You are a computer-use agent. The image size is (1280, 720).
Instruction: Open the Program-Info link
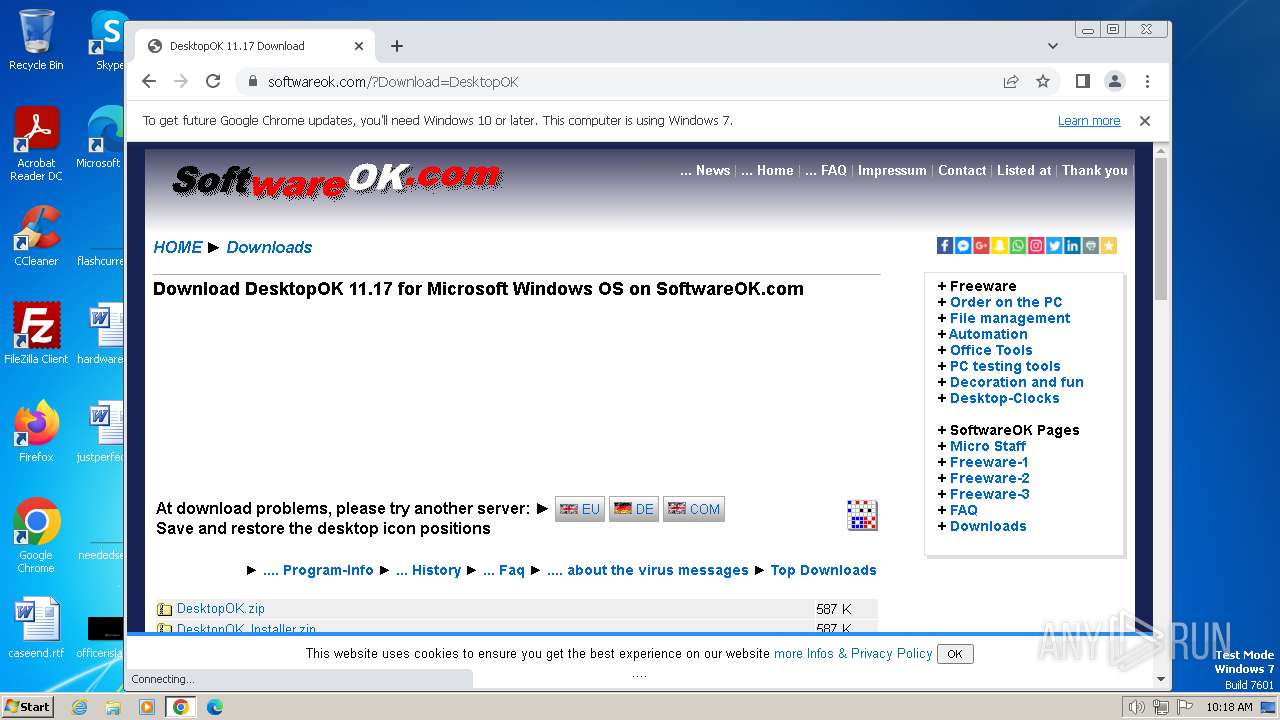pyautogui.click(x=318, y=570)
